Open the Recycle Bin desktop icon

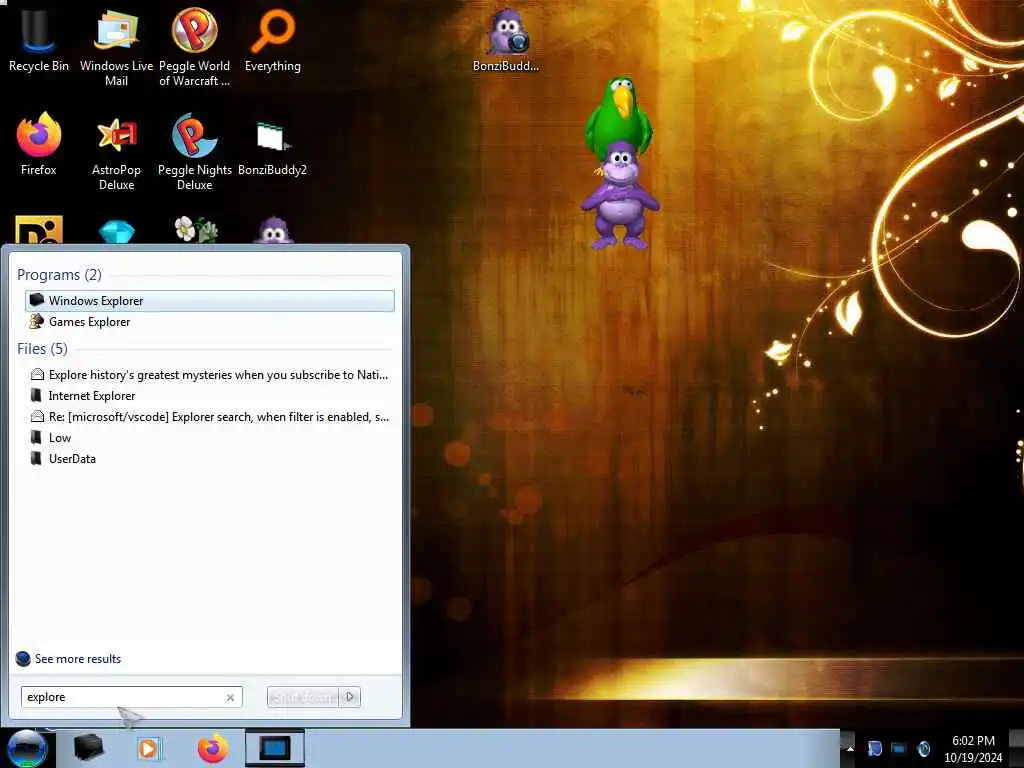(38, 40)
